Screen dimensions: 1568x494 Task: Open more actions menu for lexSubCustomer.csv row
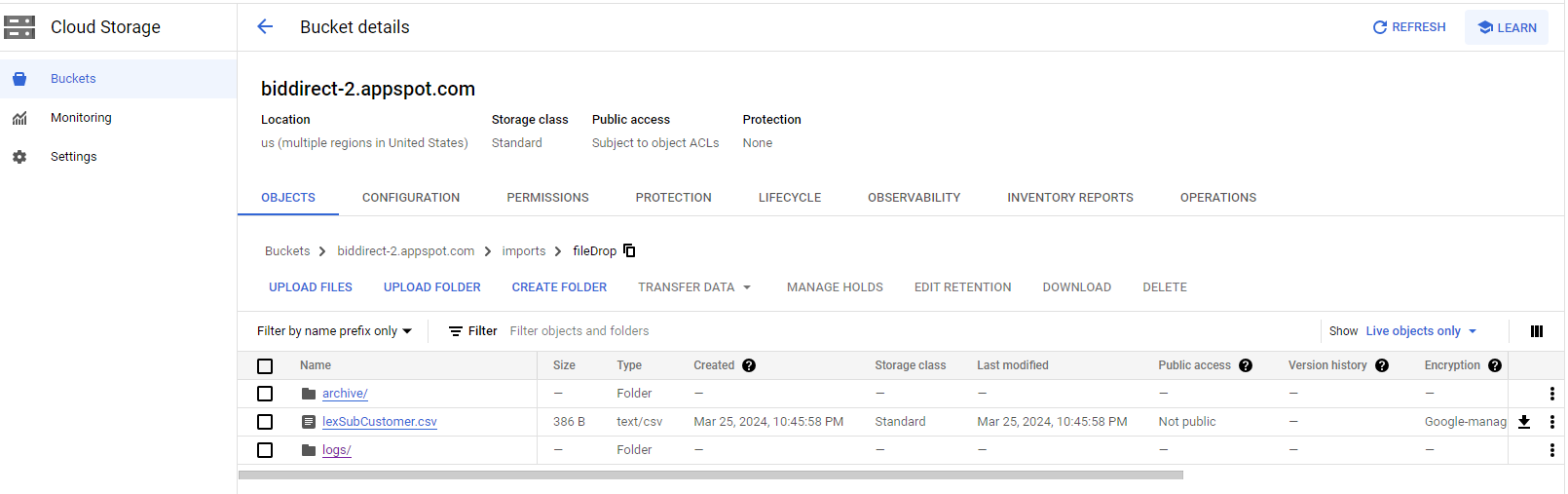(1552, 422)
